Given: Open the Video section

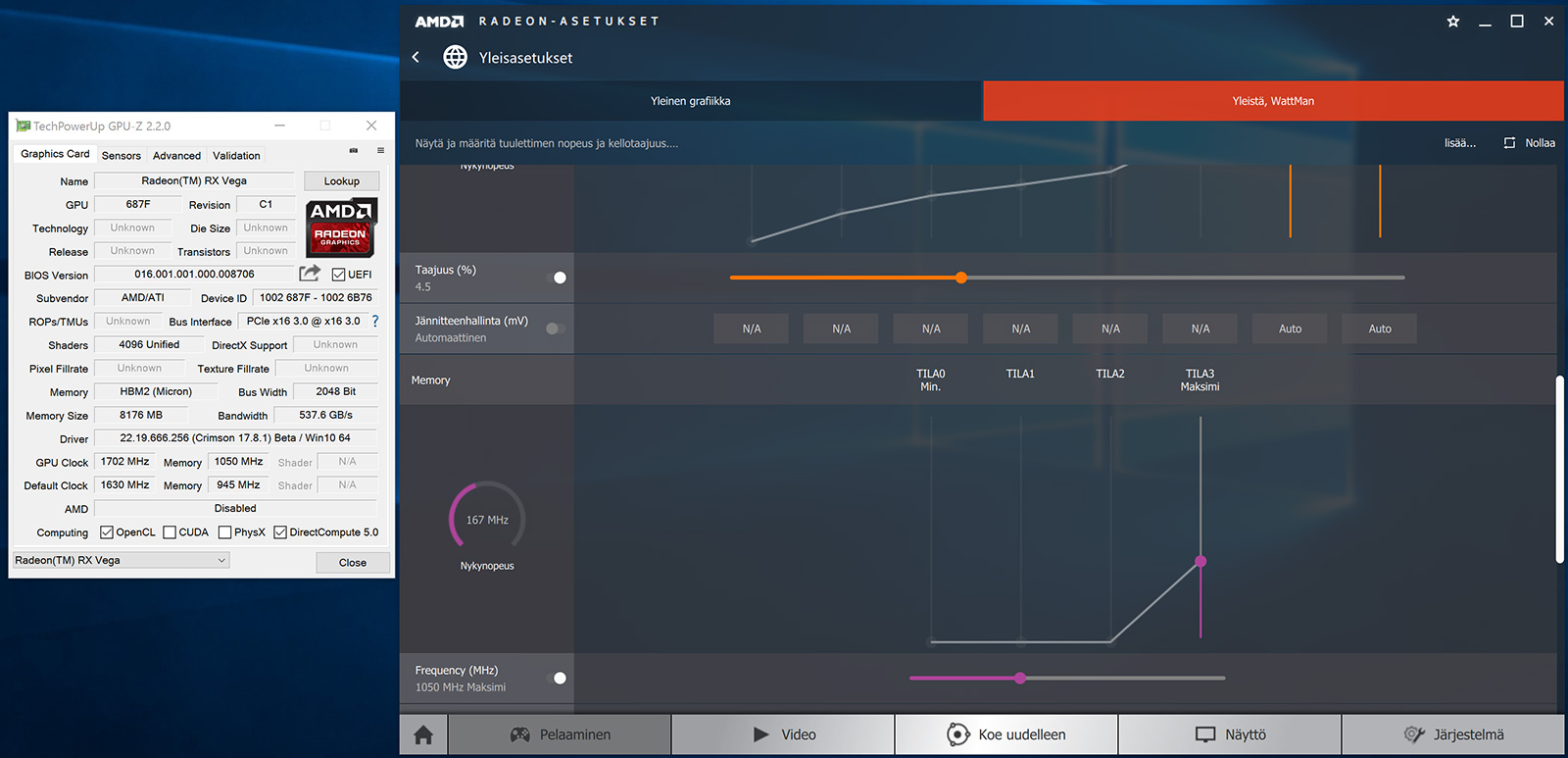Looking at the screenshot, I should tap(783, 734).
